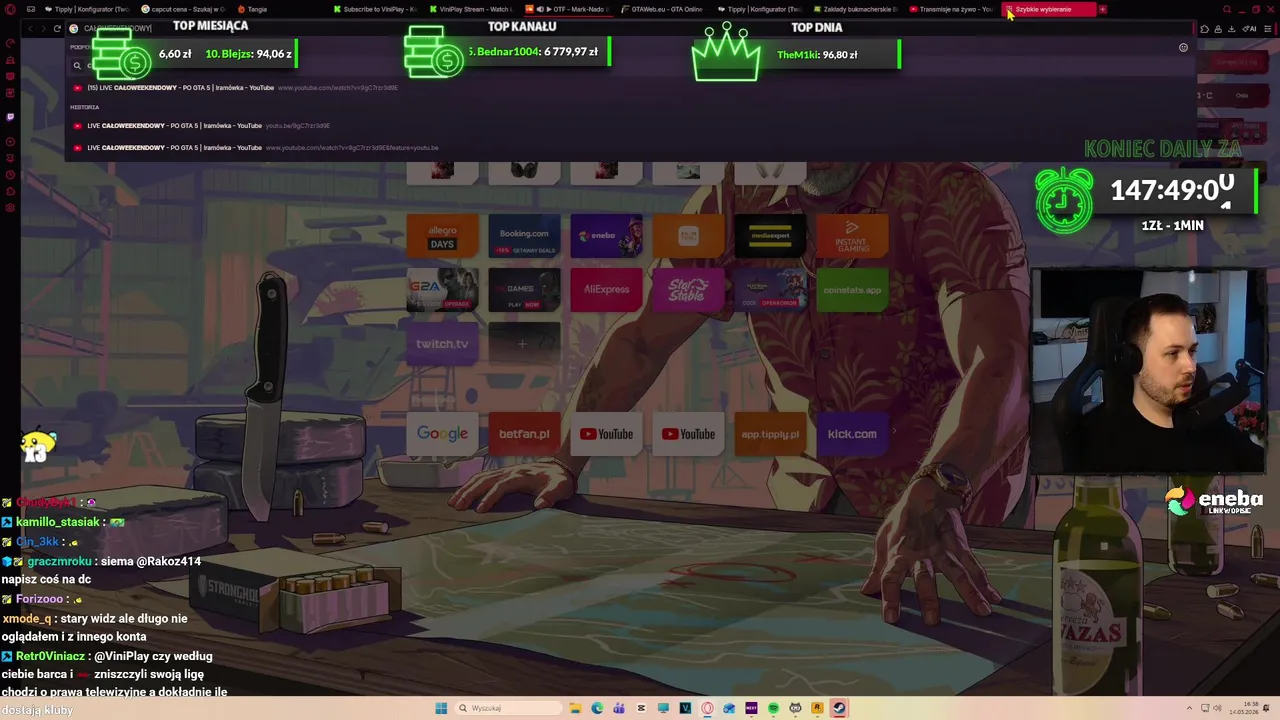Screen dimensions: 1280x720
Task: Open the AliExpress speed dial tile
Action: pyautogui.click(x=606, y=290)
